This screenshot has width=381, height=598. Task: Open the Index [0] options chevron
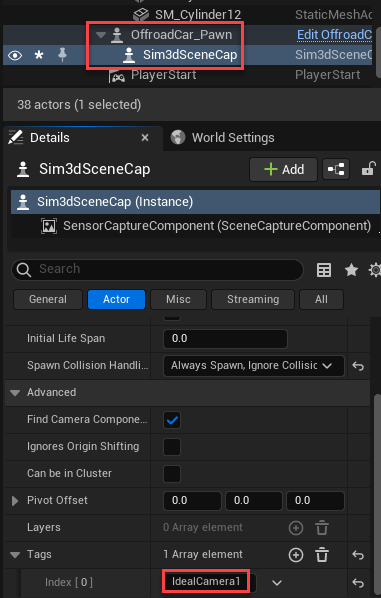(x=277, y=582)
